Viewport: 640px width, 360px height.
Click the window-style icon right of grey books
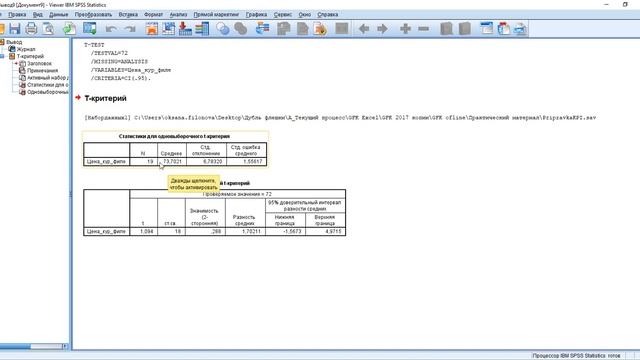[x=487, y=29]
